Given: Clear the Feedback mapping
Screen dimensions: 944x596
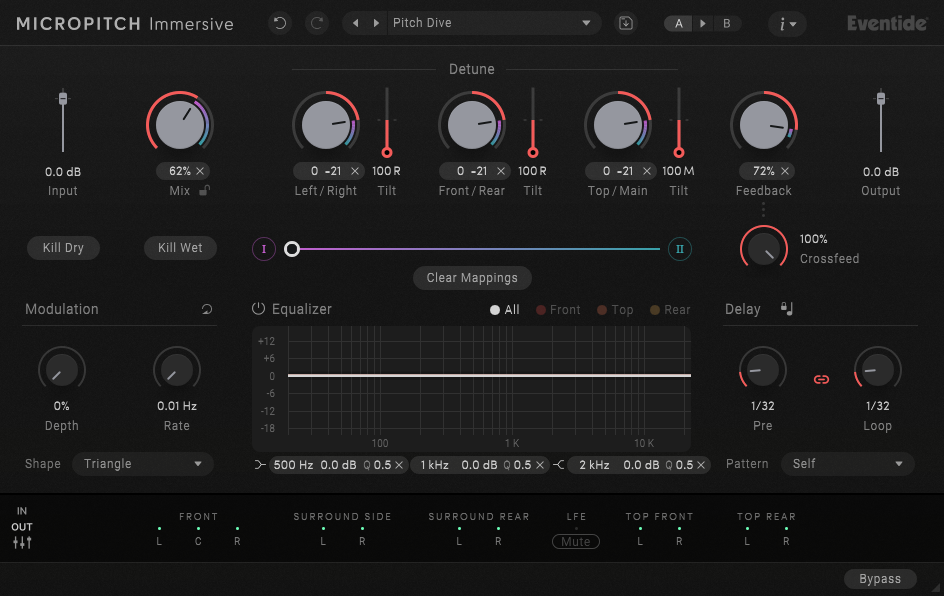Looking at the screenshot, I should [785, 171].
